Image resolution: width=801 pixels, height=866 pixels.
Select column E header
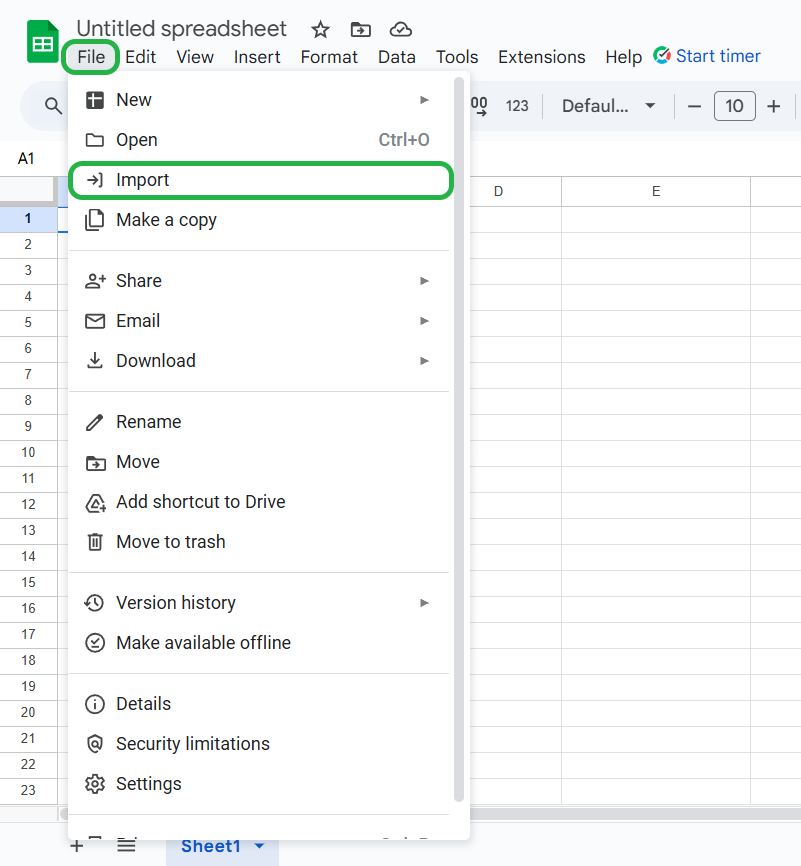pyautogui.click(x=656, y=191)
